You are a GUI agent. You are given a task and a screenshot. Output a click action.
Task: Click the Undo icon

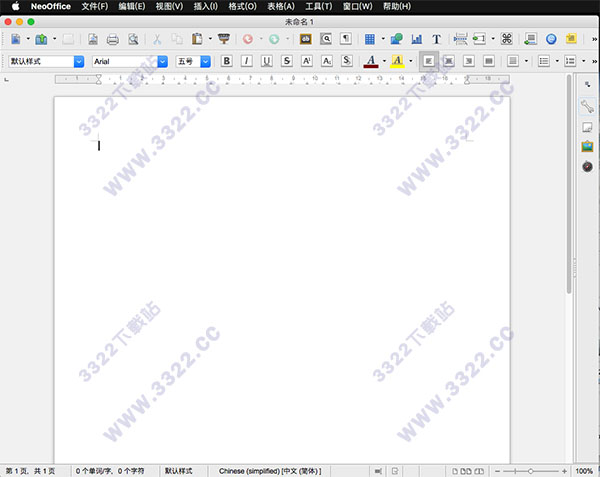(x=248, y=39)
